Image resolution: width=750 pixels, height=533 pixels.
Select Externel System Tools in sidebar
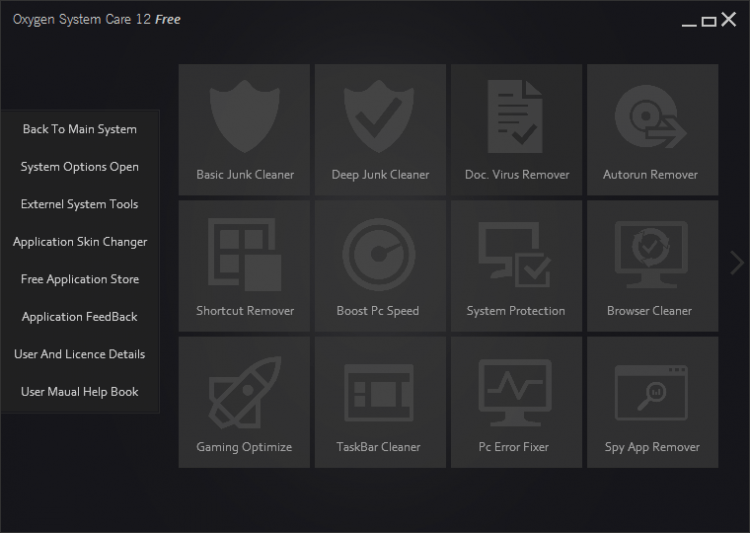[80, 204]
